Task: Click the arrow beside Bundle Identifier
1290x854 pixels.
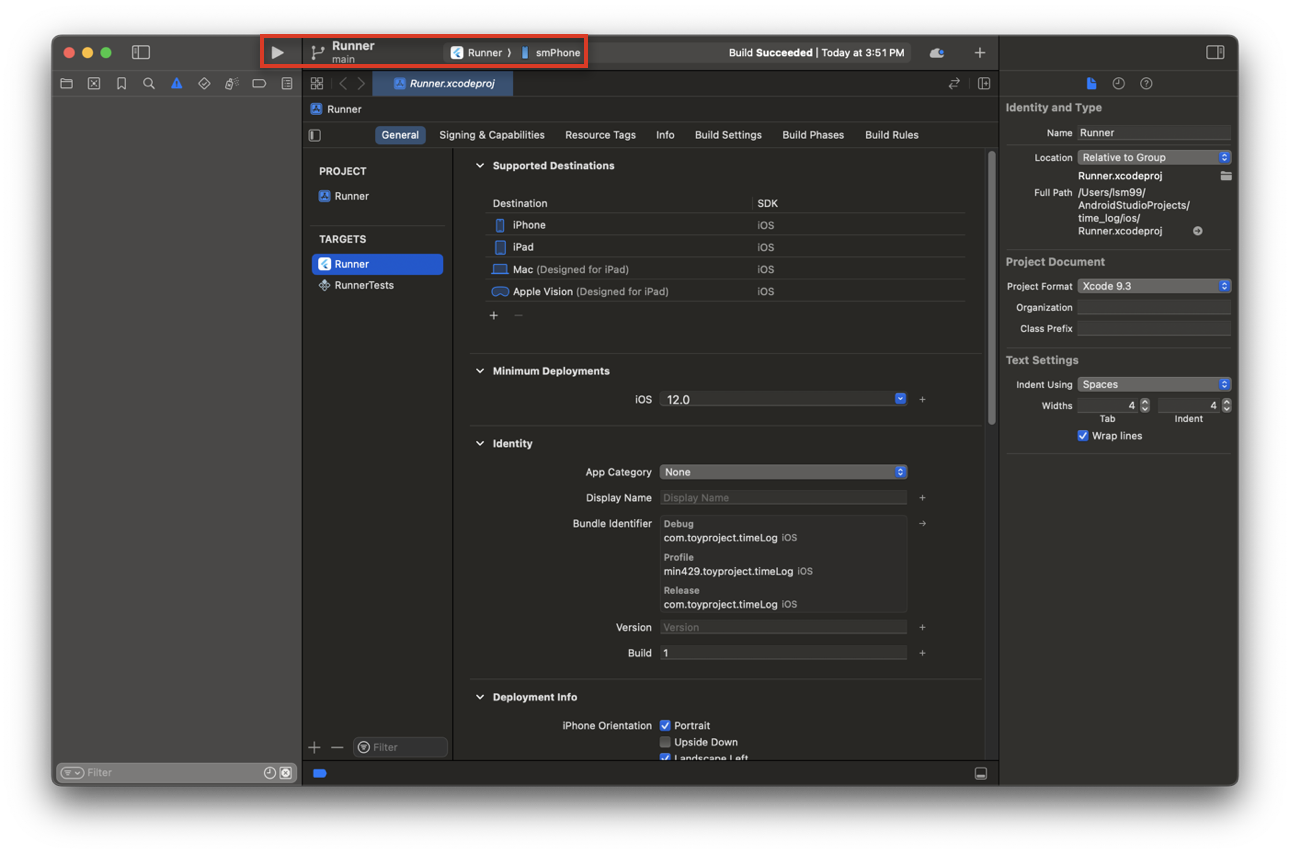Action: 922,524
